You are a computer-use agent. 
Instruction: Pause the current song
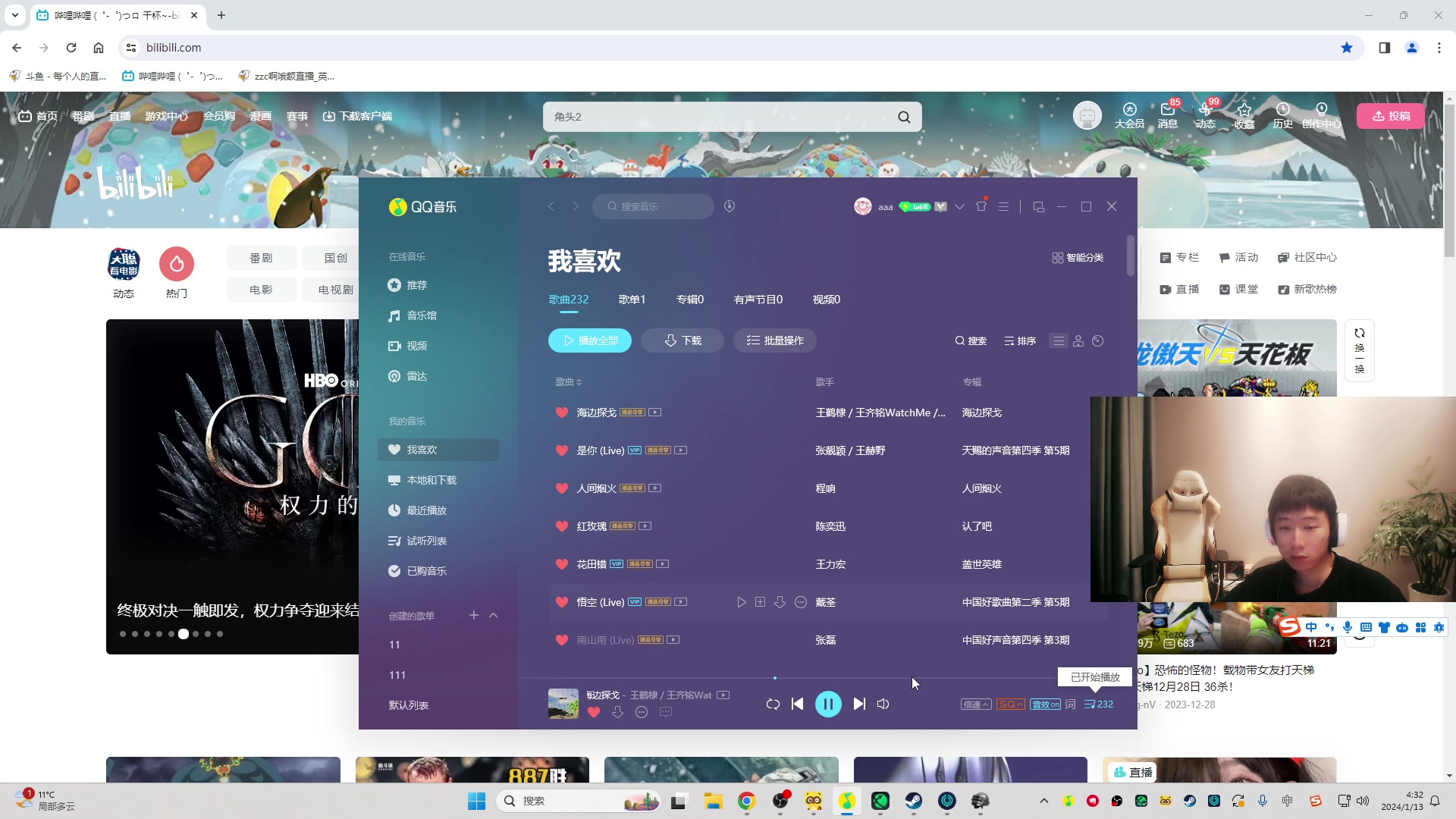pos(828,704)
